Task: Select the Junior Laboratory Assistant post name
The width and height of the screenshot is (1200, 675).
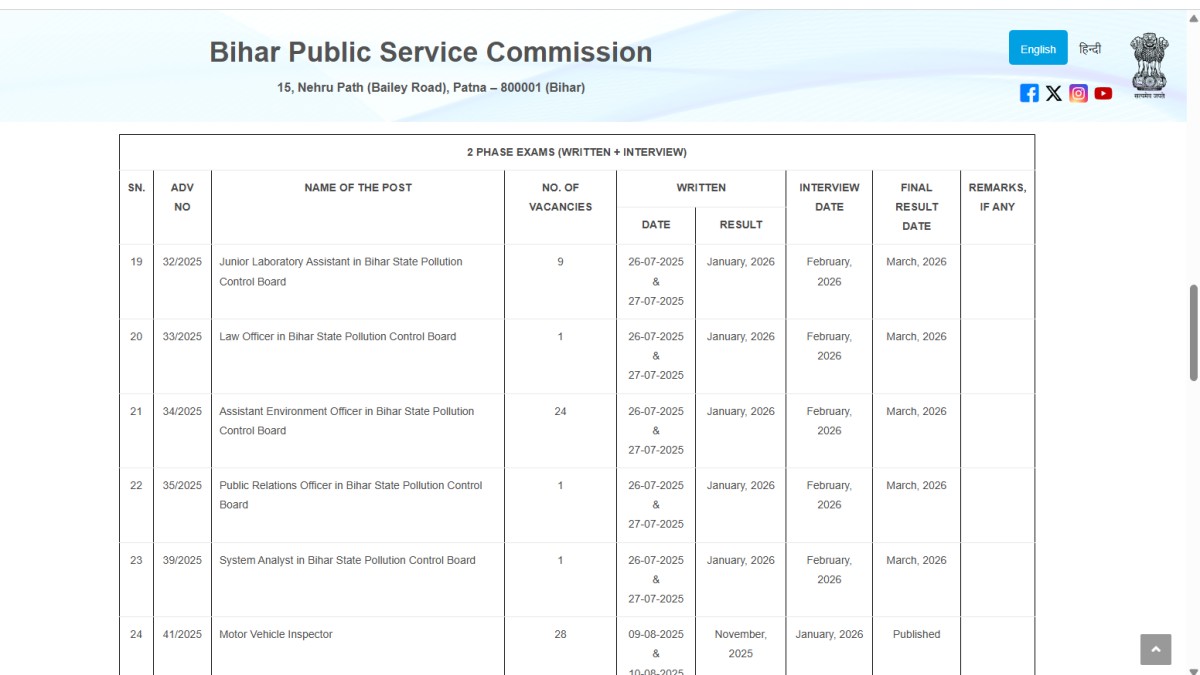Action: click(x=340, y=271)
